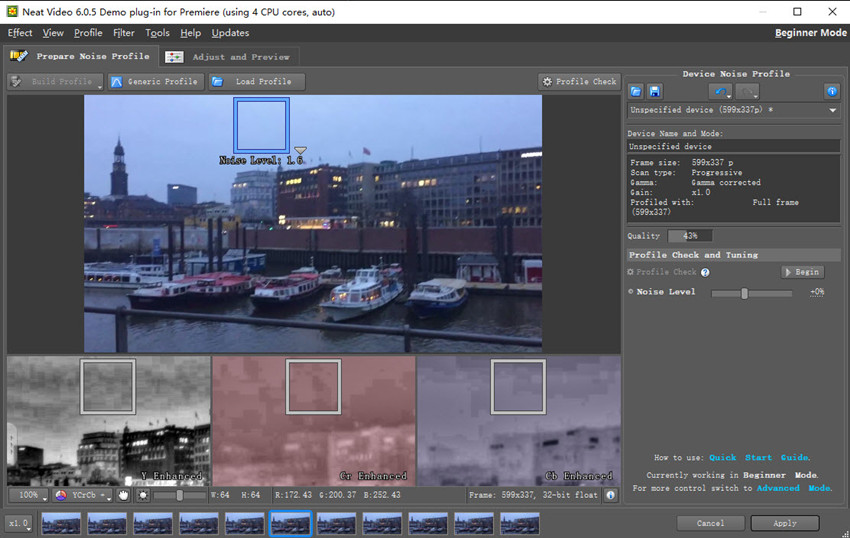
Task: Switch to Advanced Mode via link
Action: click(794, 488)
